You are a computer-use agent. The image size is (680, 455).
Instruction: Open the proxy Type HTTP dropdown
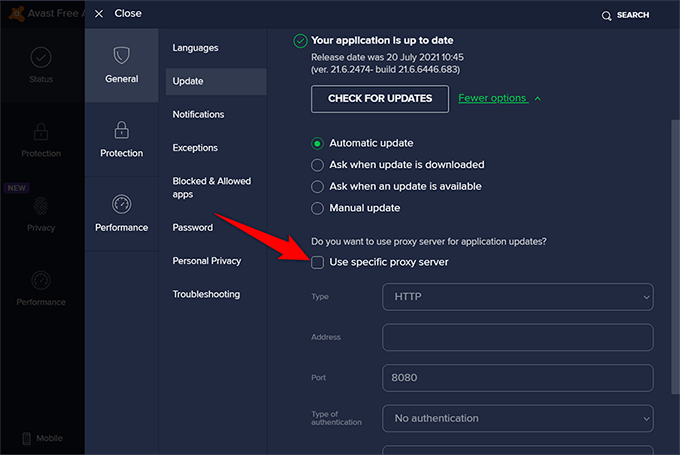517,297
